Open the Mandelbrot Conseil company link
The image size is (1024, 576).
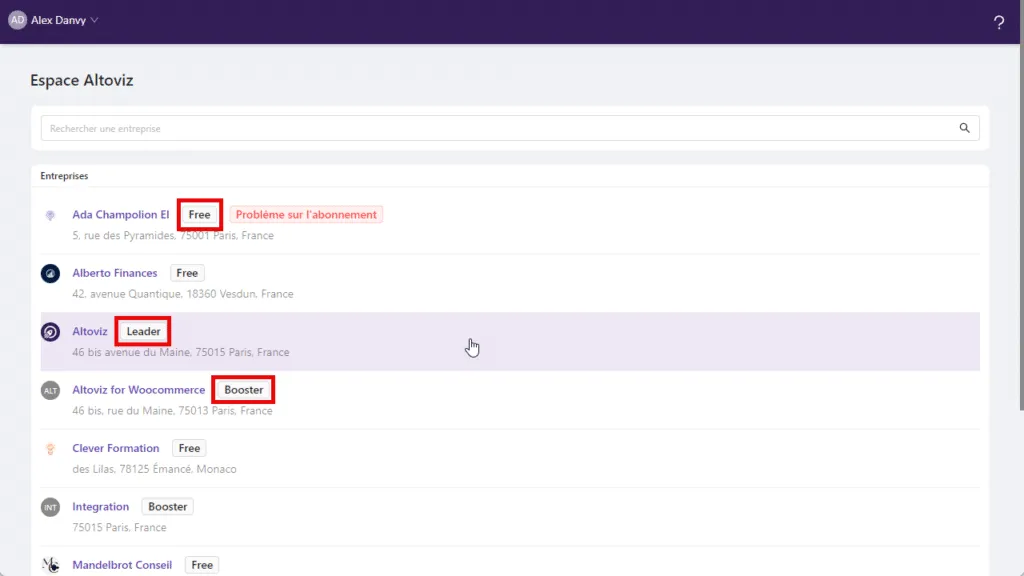pyautogui.click(x=122, y=565)
